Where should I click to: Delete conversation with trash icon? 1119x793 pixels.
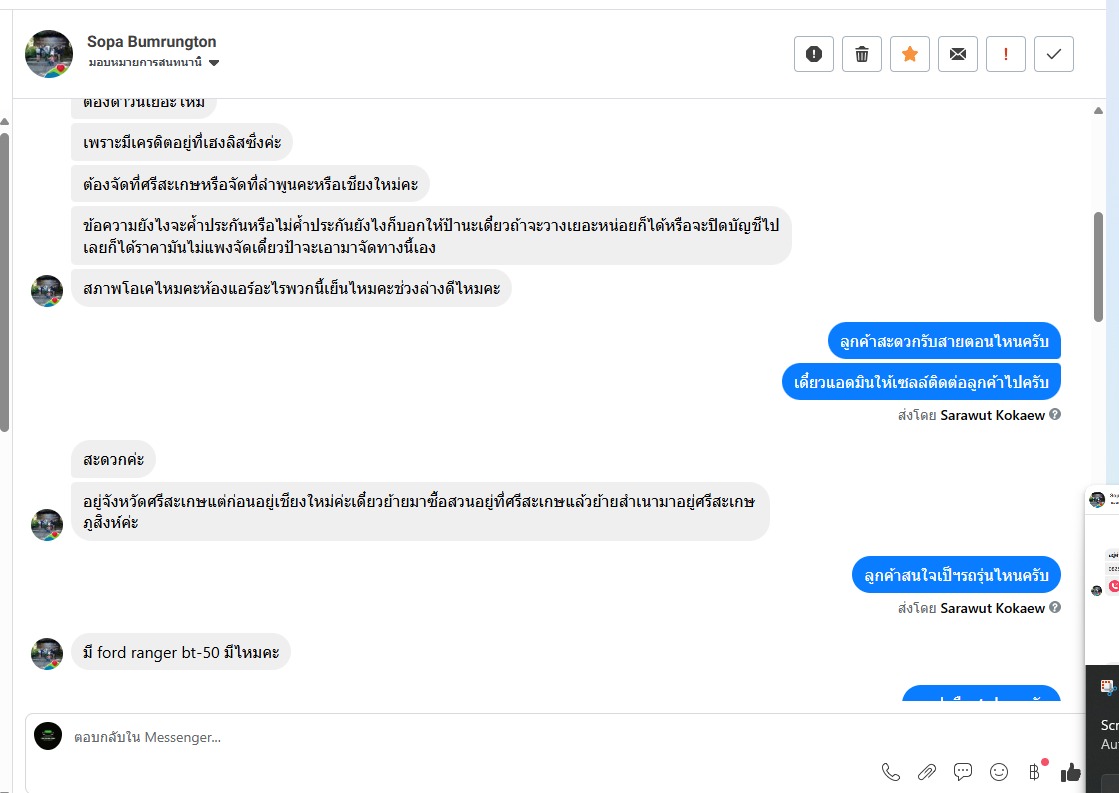861,54
